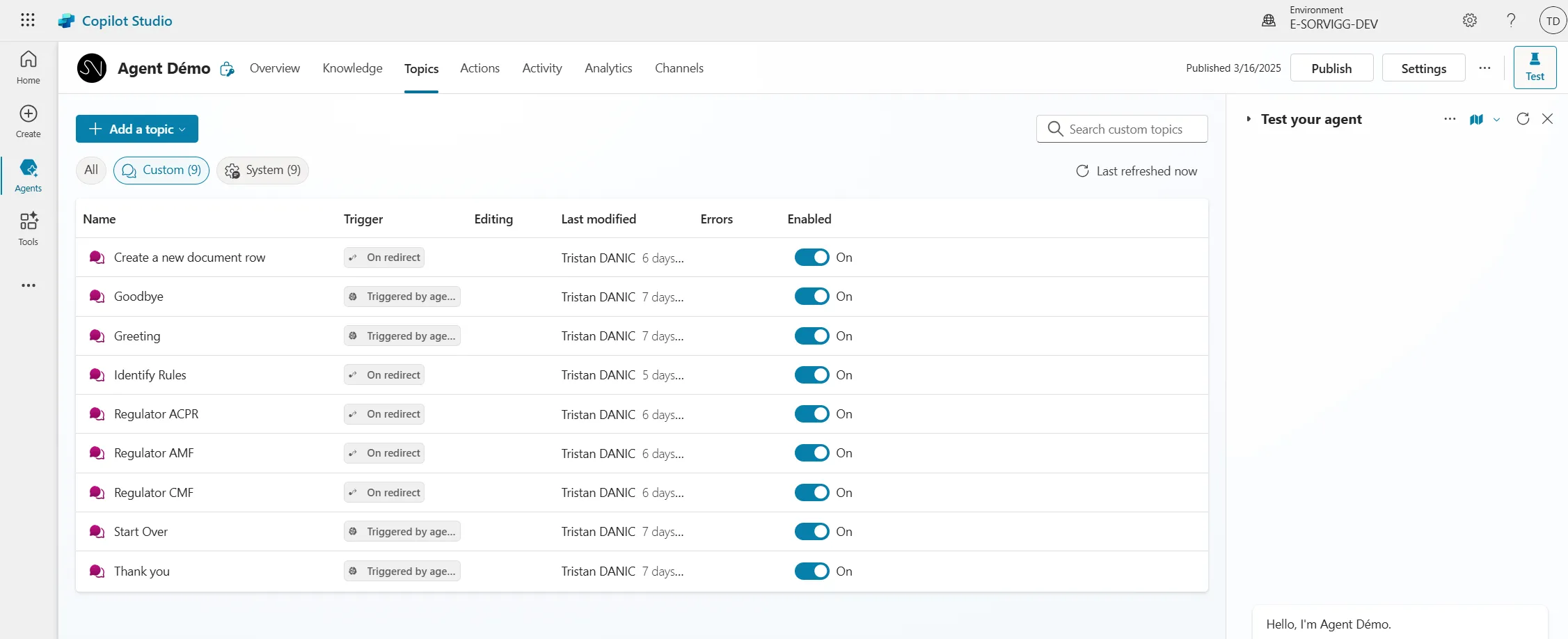
Task: Turn off the Regulator ACPR toggle
Action: [x=811, y=414]
